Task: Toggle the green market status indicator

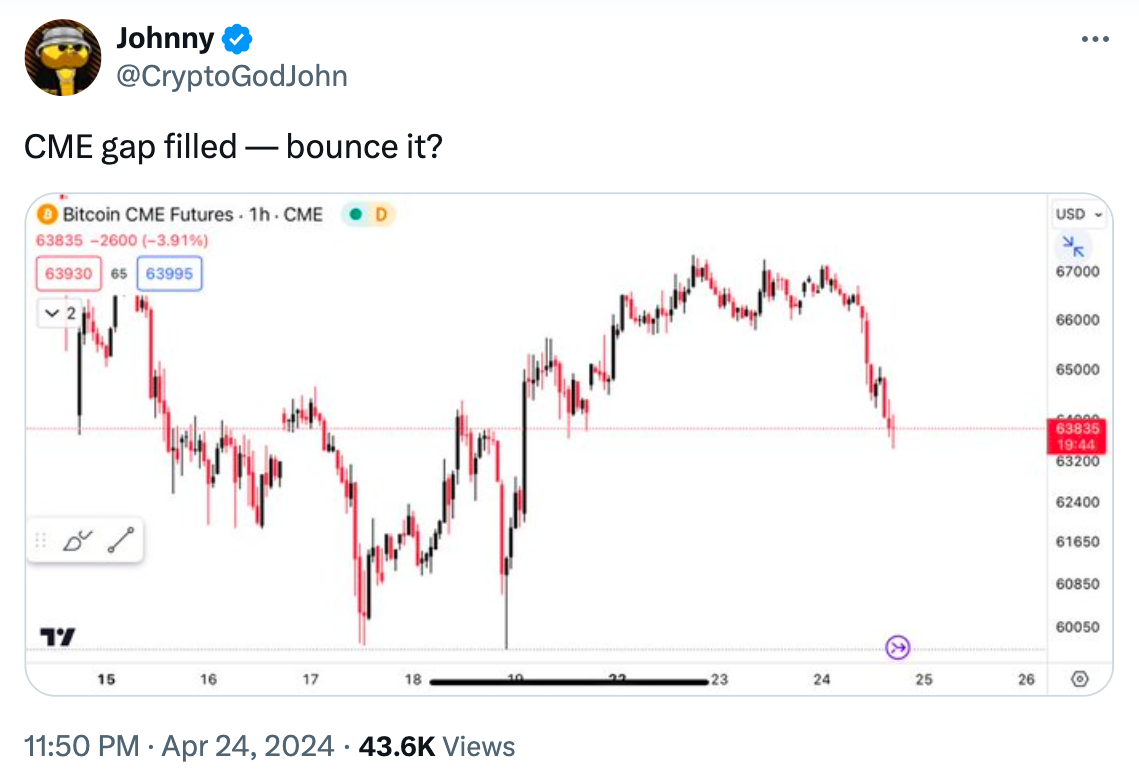Action: pyautogui.click(x=356, y=214)
